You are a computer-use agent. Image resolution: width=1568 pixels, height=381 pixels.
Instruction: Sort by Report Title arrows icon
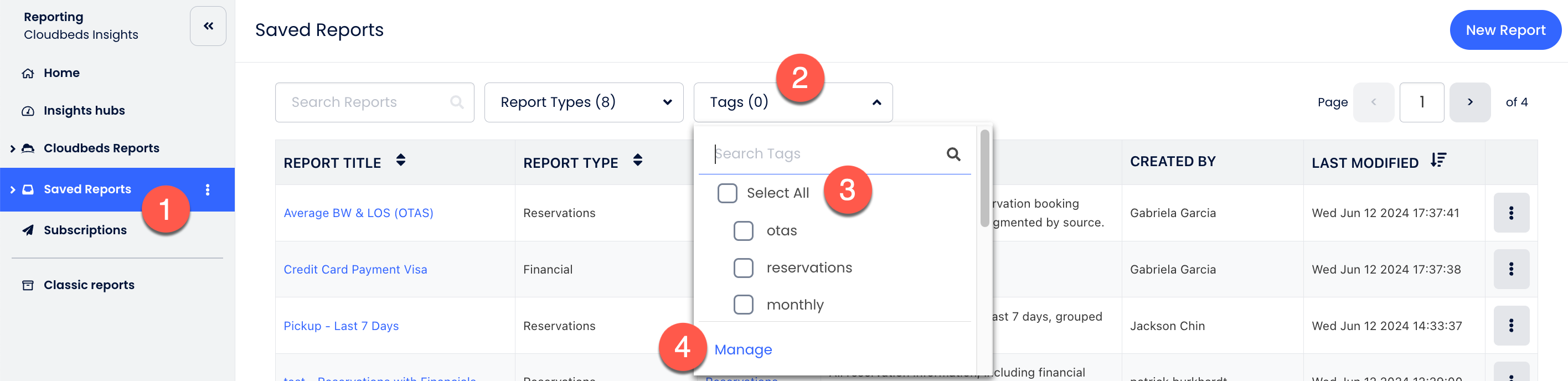400,160
